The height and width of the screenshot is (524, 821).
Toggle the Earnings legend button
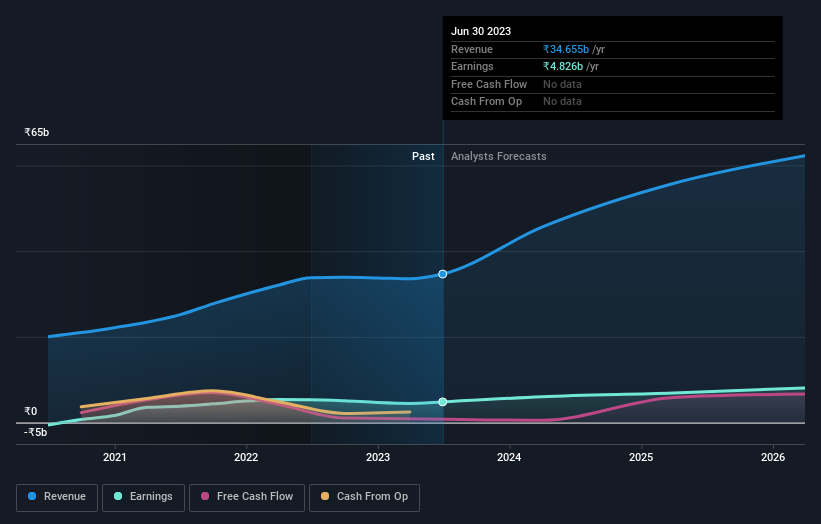click(x=143, y=497)
